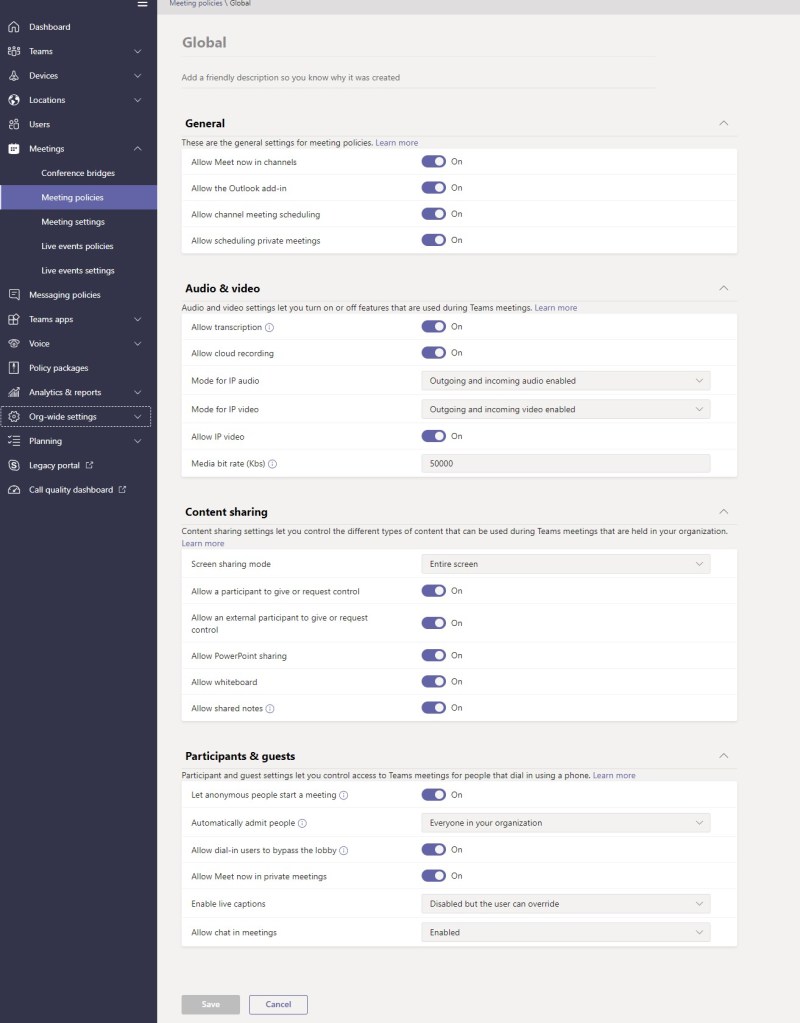The height and width of the screenshot is (1023, 800).
Task: Click the Dashboard home icon
Action: [x=14, y=27]
